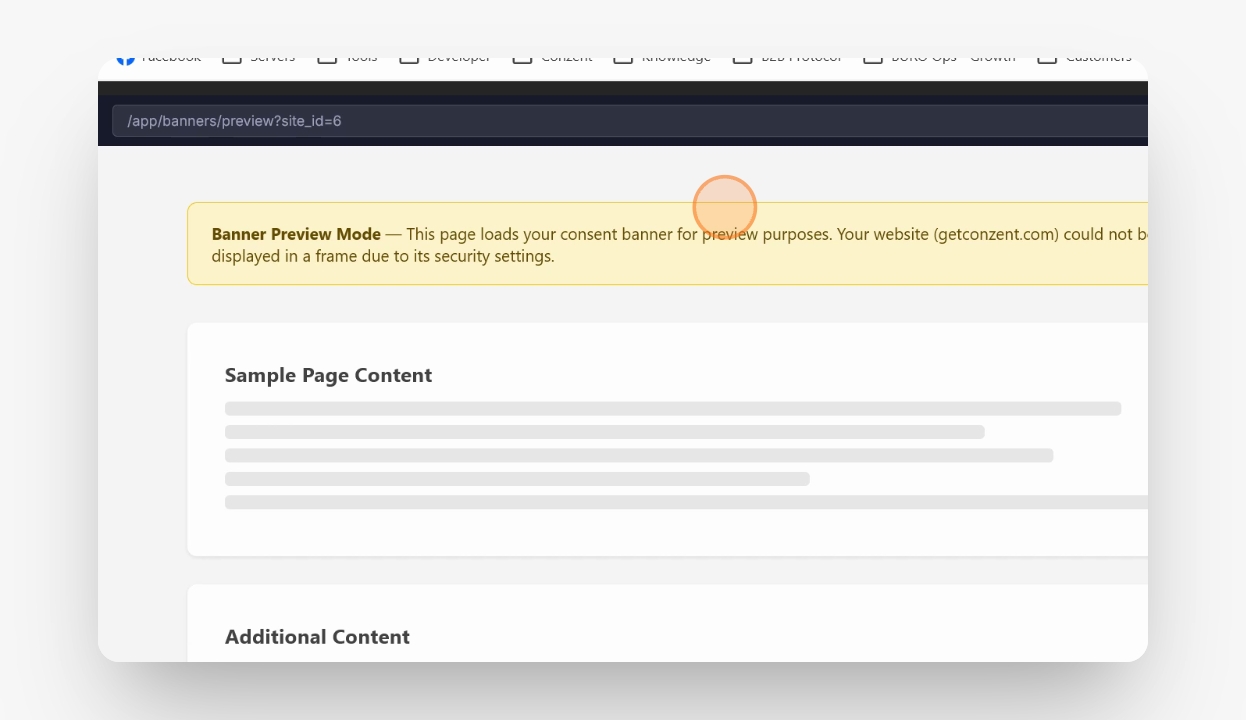This screenshot has width=1246, height=720.
Task: Open the Tools bookmark folder
Action: point(347,58)
